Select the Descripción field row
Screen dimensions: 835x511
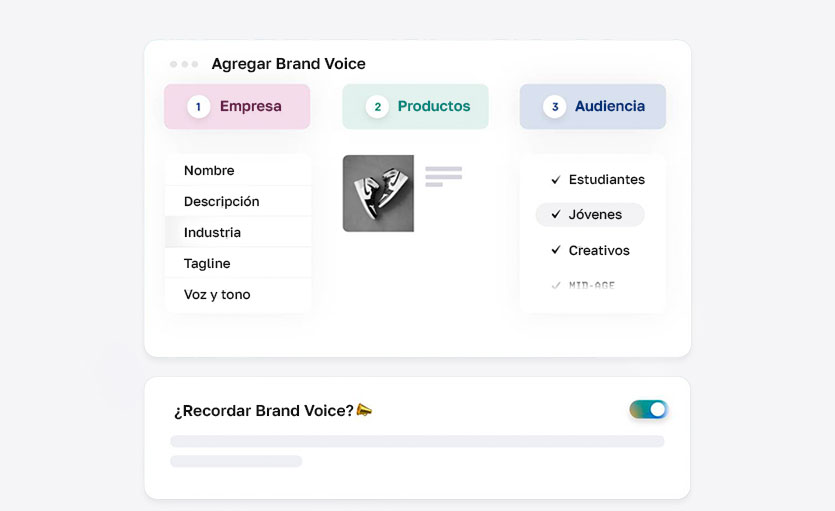tap(238, 202)
